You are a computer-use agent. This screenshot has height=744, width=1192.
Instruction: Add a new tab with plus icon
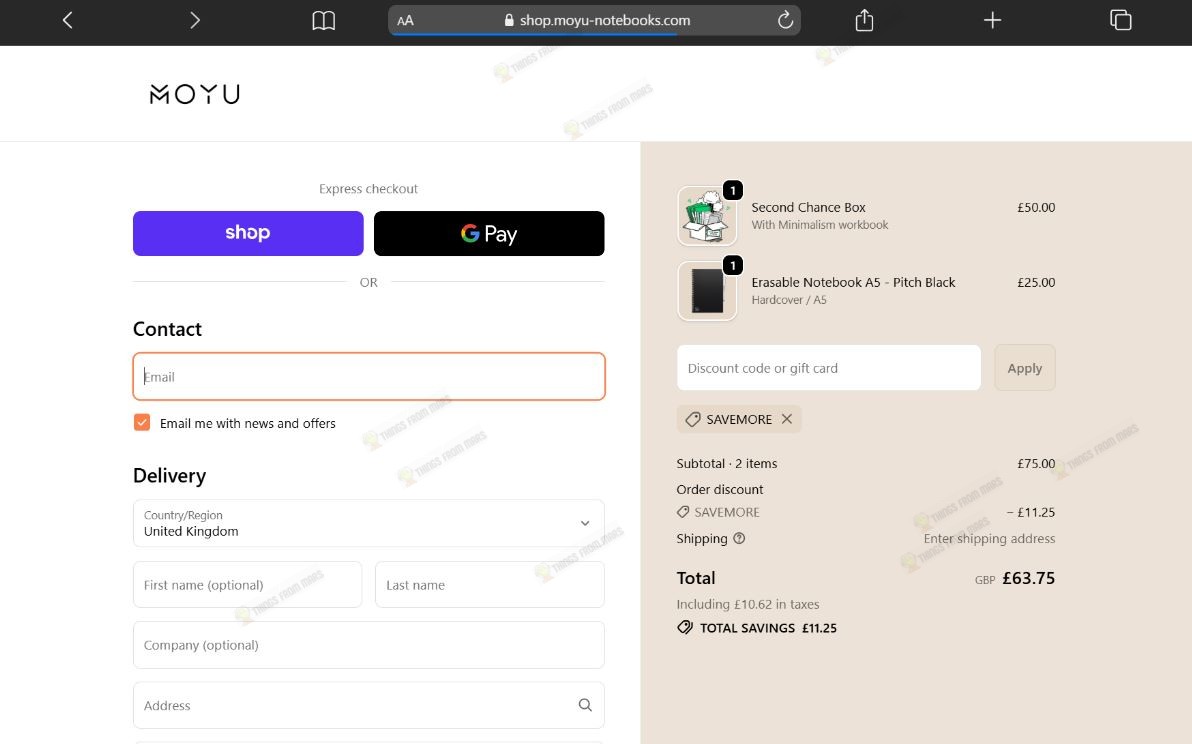point(992,20)
